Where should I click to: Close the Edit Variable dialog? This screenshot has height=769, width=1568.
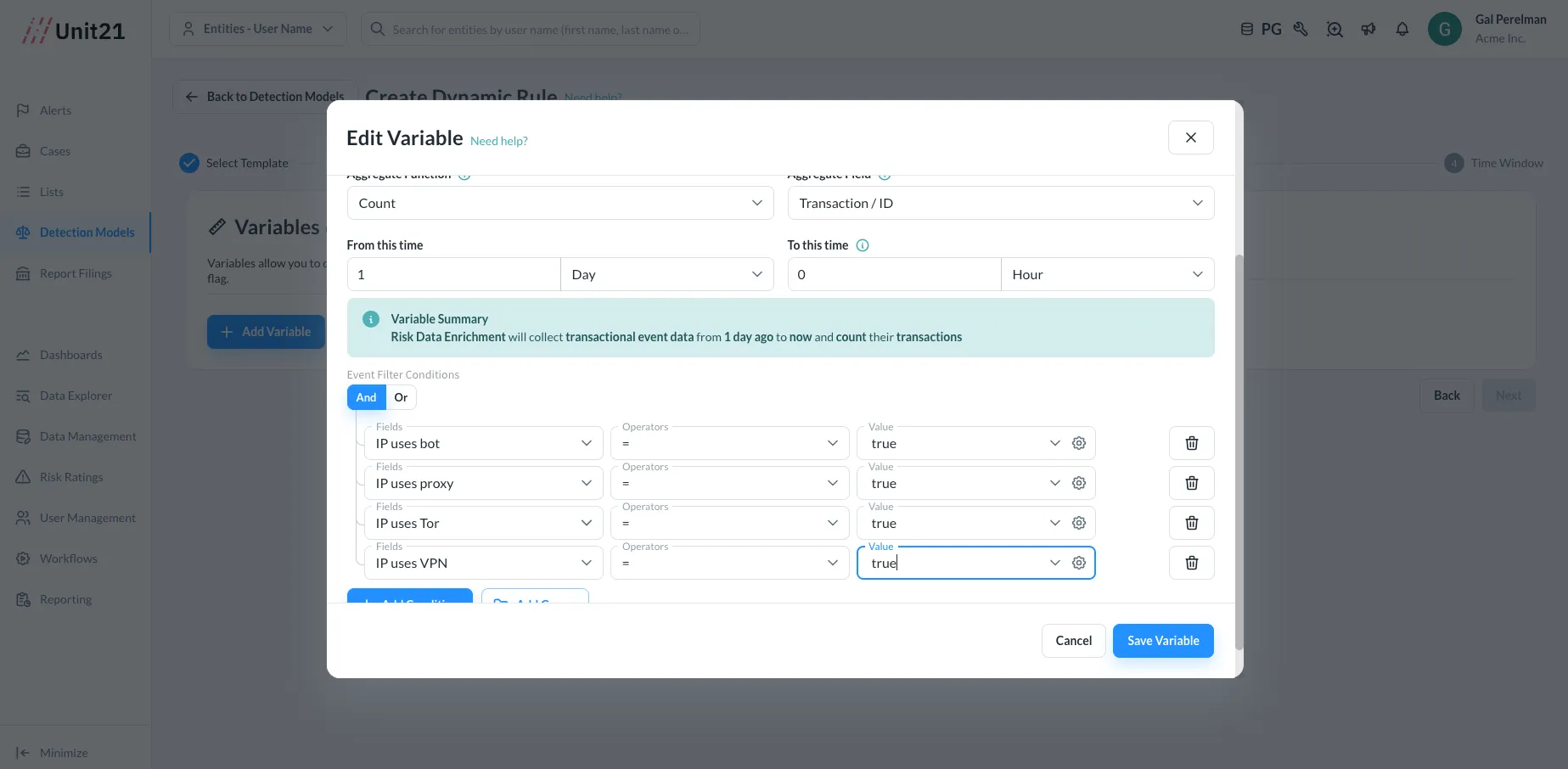[1190, 138]
